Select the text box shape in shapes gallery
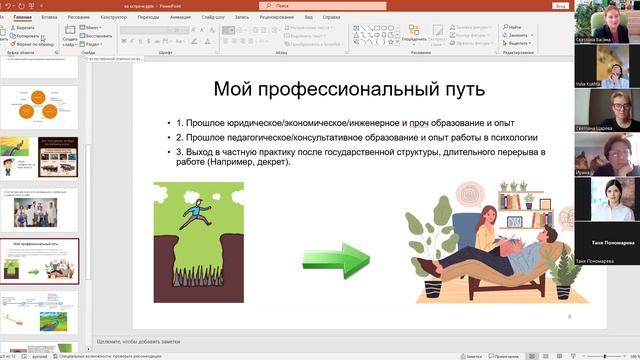Viewport: 640px width, 360px height. coord(356,28)
